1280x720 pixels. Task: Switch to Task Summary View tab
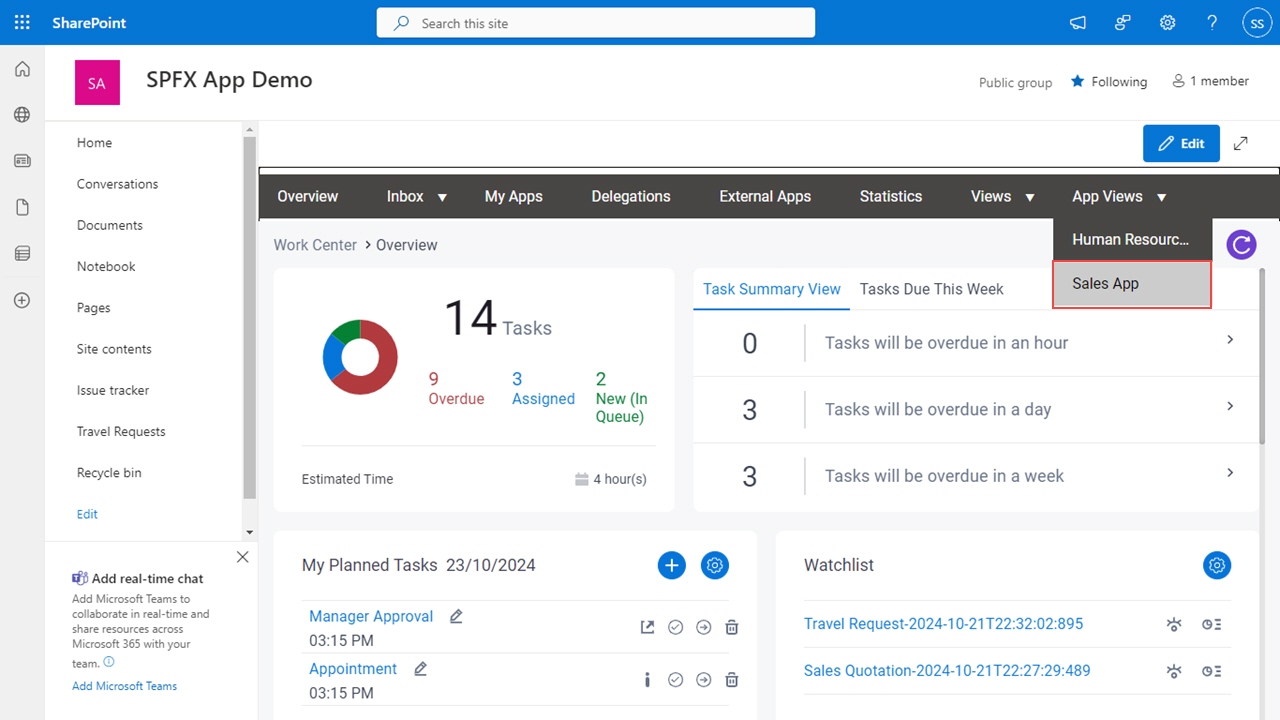[772, 289]
